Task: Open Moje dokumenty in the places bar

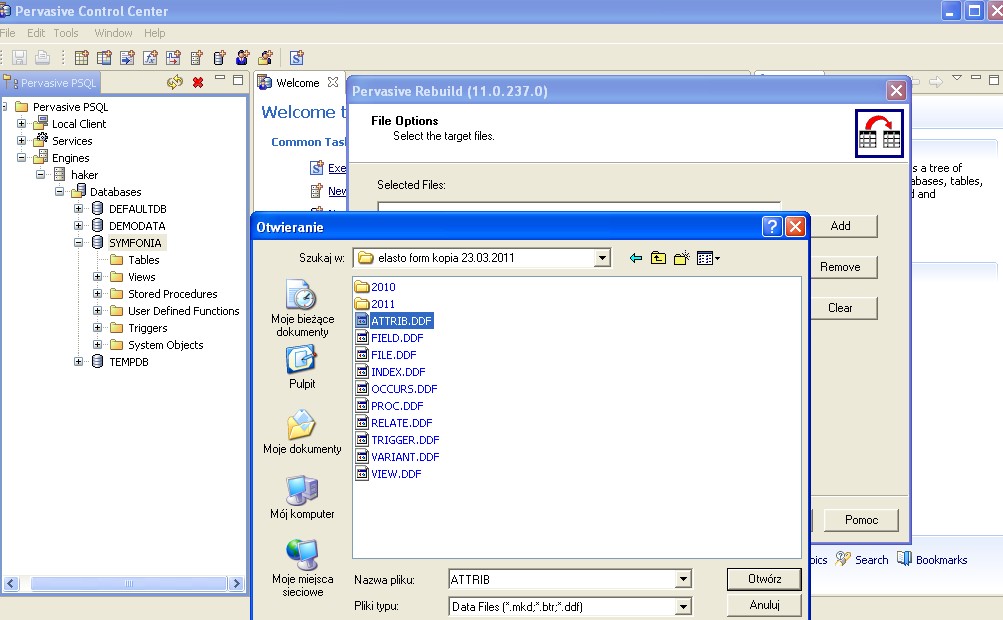Action: [x=302, y=433]
